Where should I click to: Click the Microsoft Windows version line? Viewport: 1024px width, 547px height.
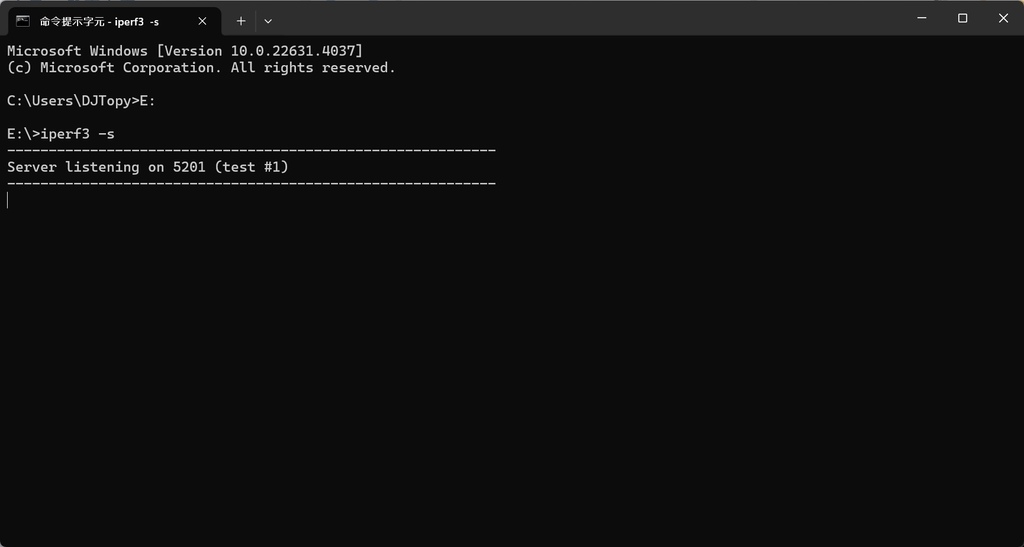coord(185,51)
